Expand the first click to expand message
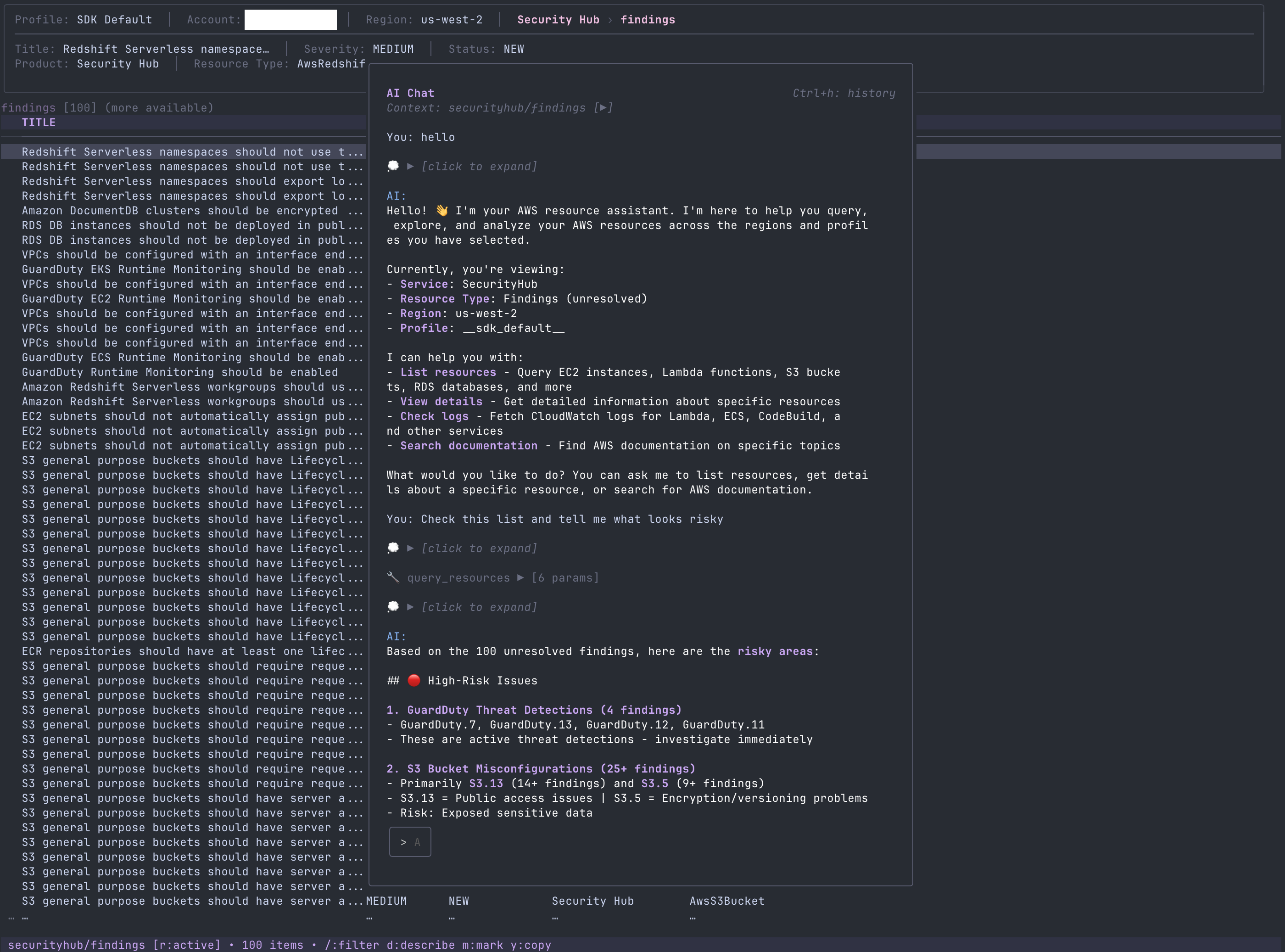This screenshot has height=952, width=1285. pyautogui.click(x=479, y=166)
